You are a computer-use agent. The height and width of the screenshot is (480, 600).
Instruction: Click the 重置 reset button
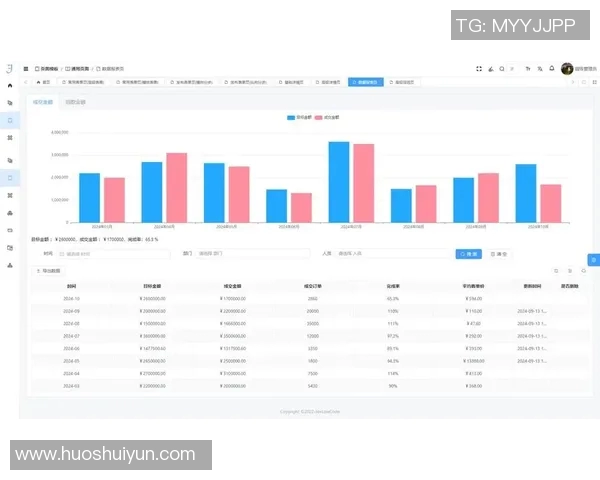498,254
